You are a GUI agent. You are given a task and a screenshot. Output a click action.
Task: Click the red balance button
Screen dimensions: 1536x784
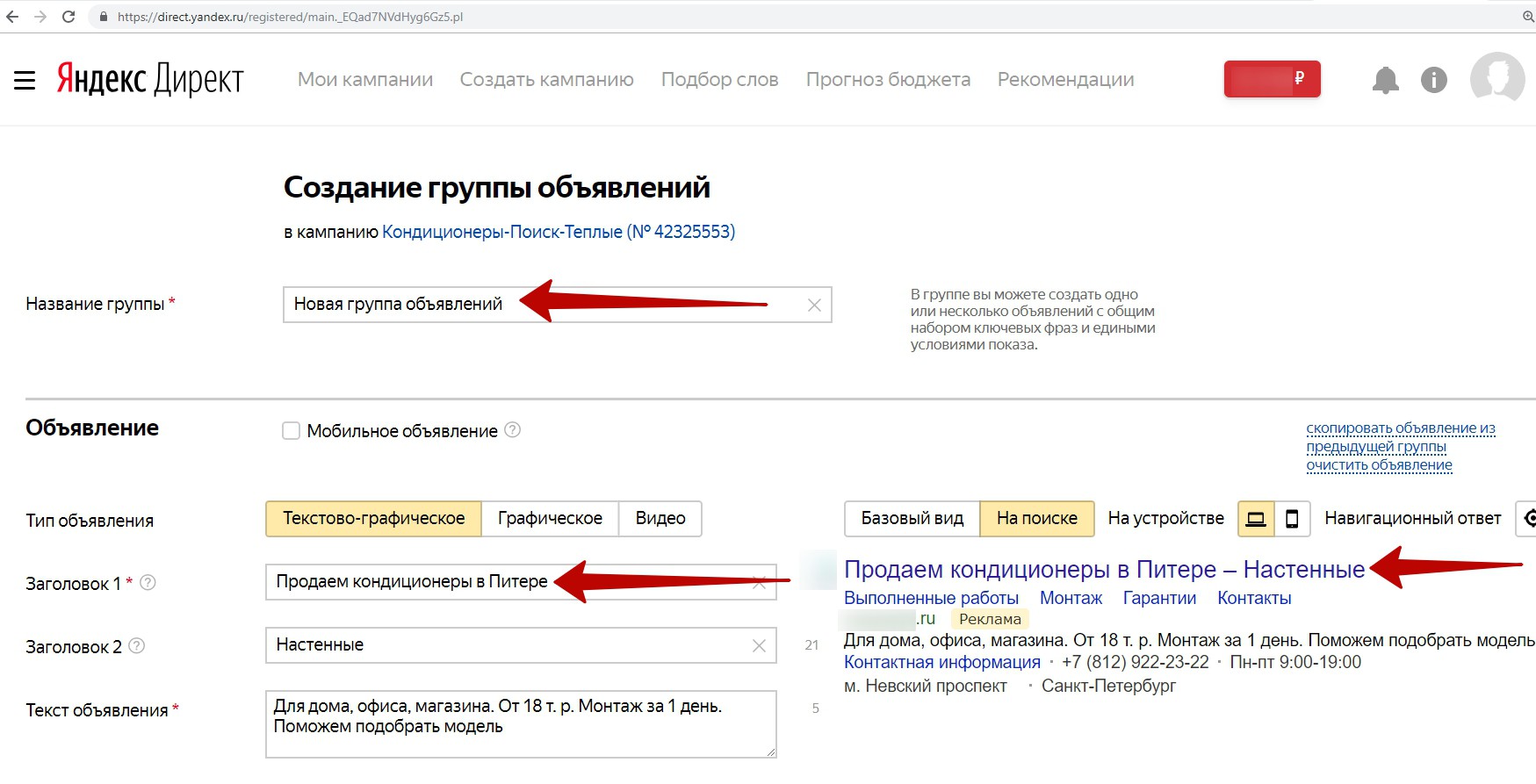pos(1272,79)
